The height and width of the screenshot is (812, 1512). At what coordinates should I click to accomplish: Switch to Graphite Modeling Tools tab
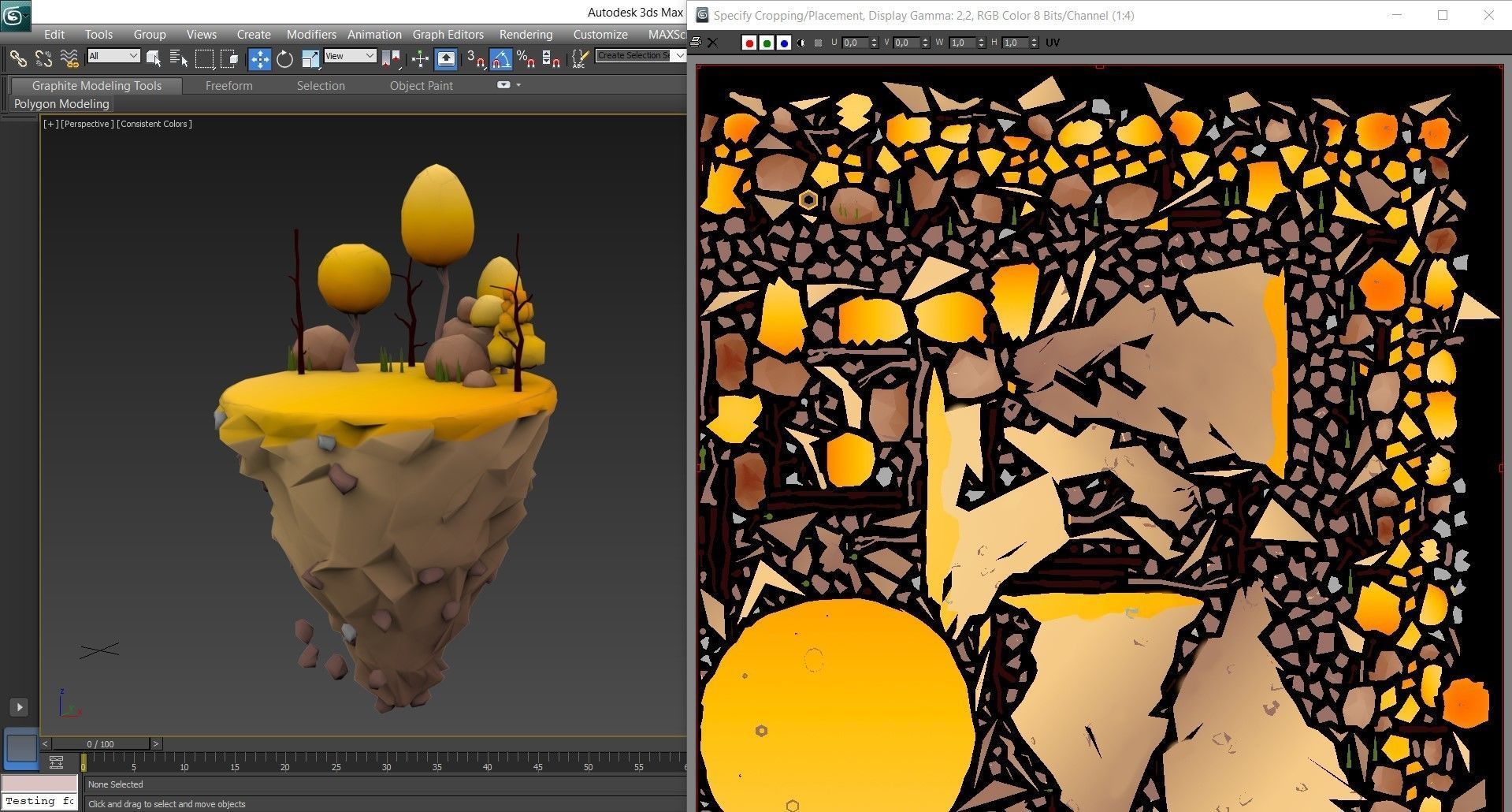coord(97,86)
